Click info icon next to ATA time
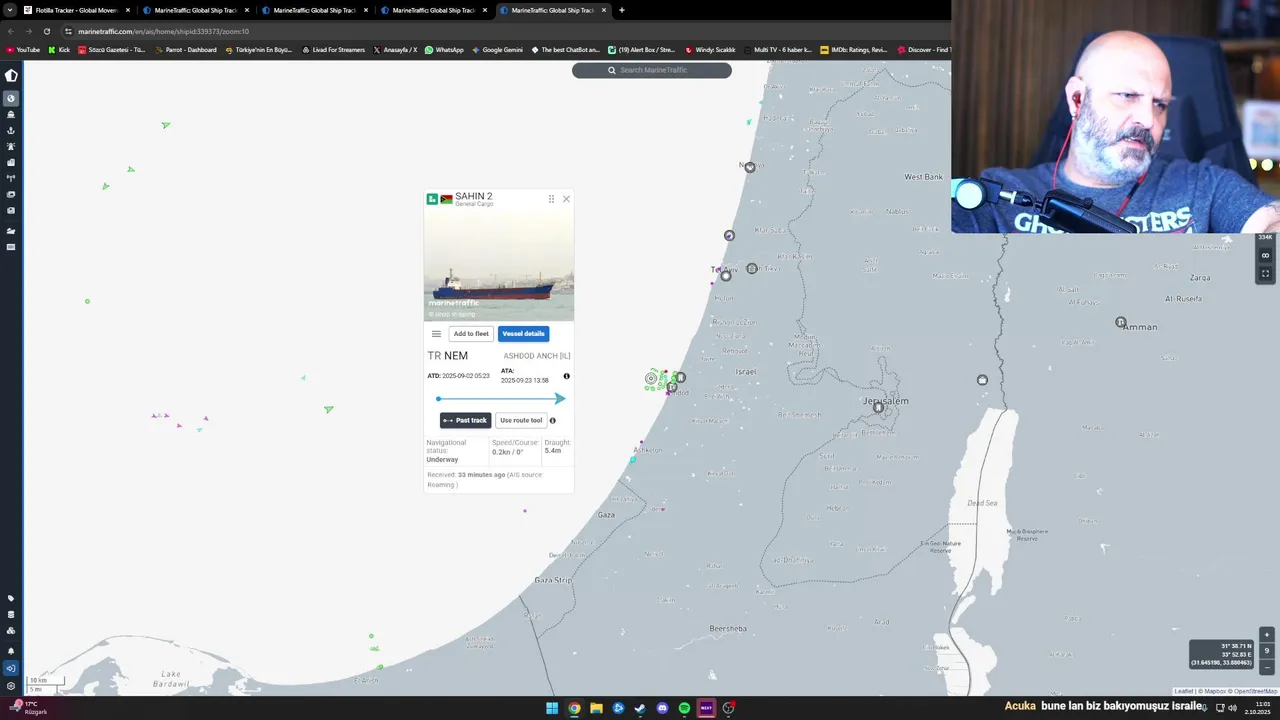Viewport: 1280px width, 720px height. pyautogui.click(x=566, y=376)
